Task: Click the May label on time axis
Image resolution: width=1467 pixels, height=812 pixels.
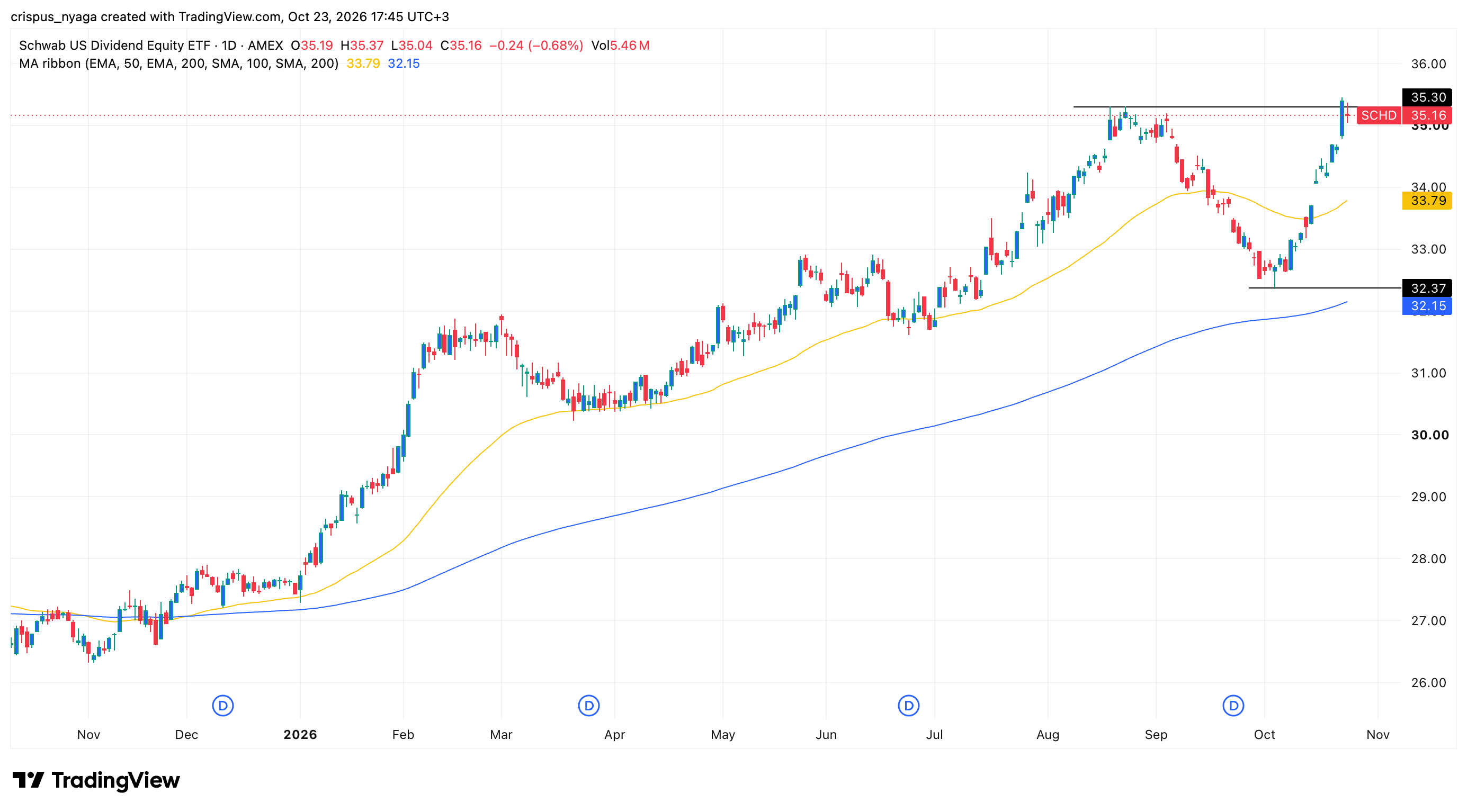Action: 723,735
